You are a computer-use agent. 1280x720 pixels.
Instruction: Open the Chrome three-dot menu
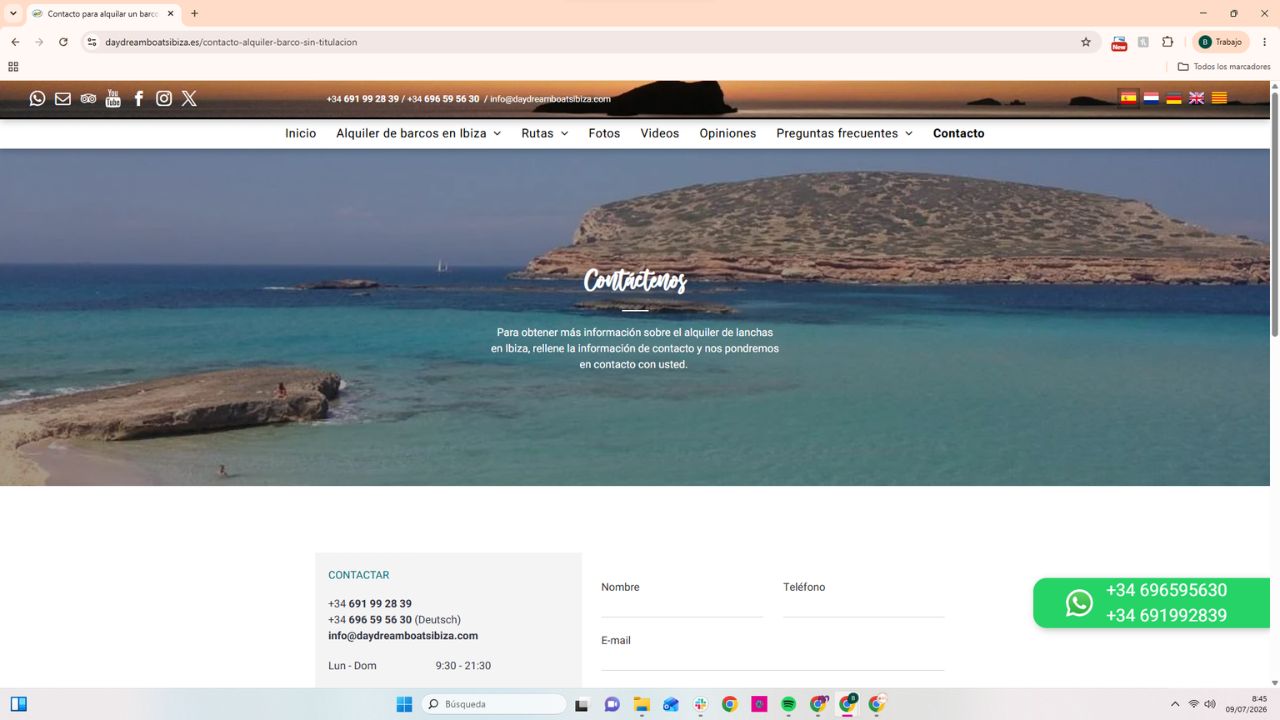1265,42
